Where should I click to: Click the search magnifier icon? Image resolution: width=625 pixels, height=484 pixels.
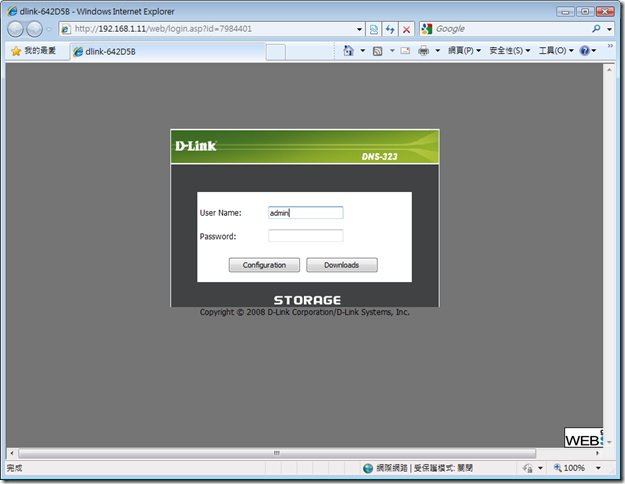[596, 29]
